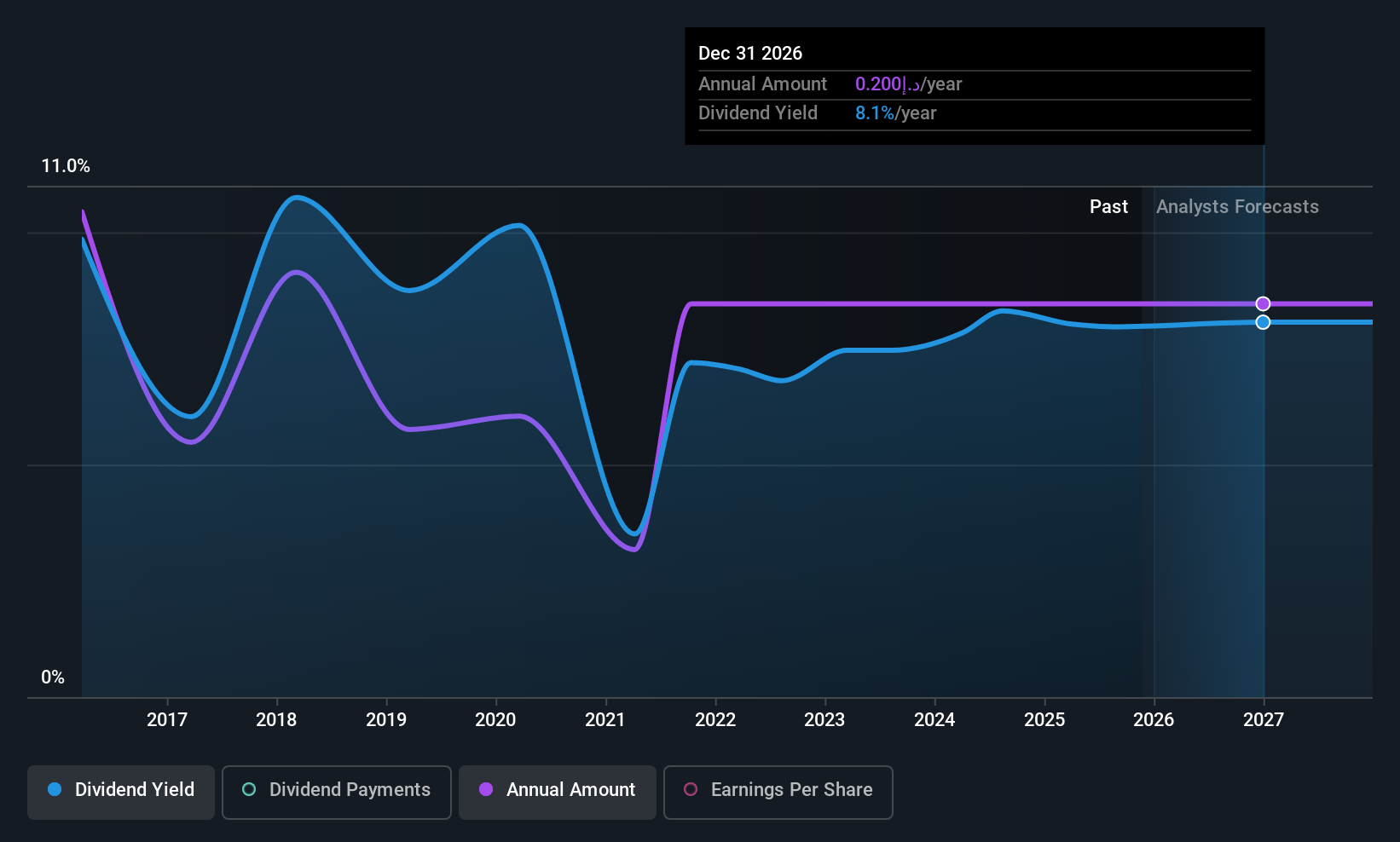Expand the Analysts Forecasts section

1237,206
